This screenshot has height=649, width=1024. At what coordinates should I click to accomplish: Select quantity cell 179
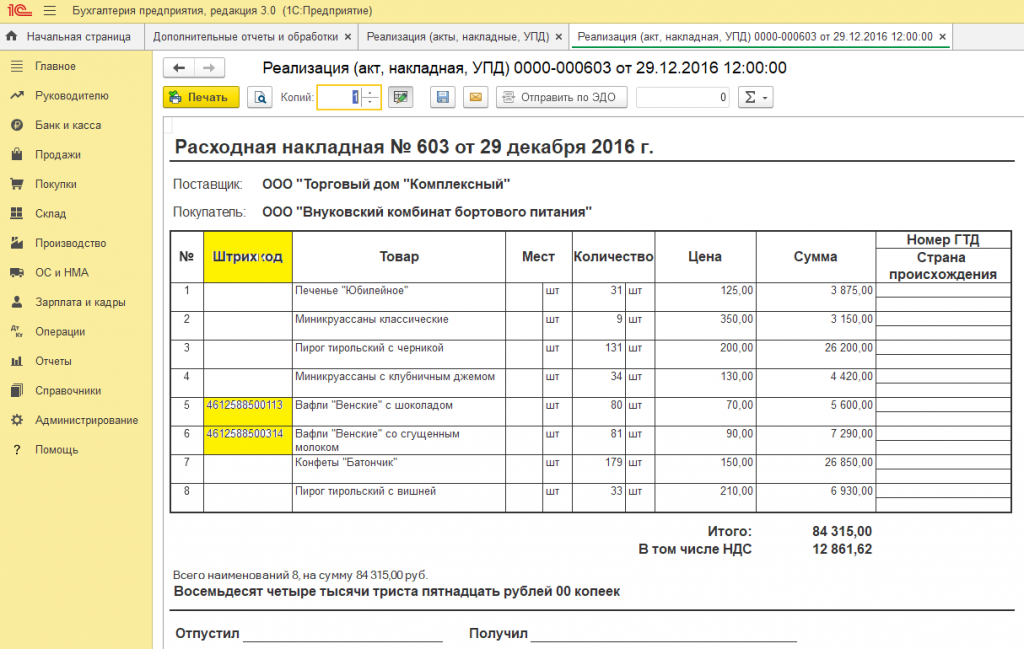pos(599,469)
